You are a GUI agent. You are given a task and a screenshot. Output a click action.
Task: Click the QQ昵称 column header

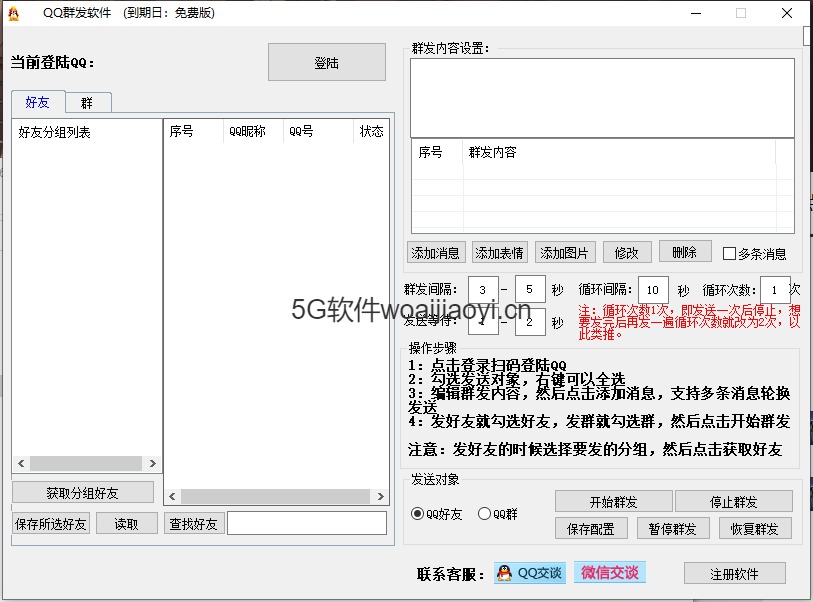coord(254,131)
